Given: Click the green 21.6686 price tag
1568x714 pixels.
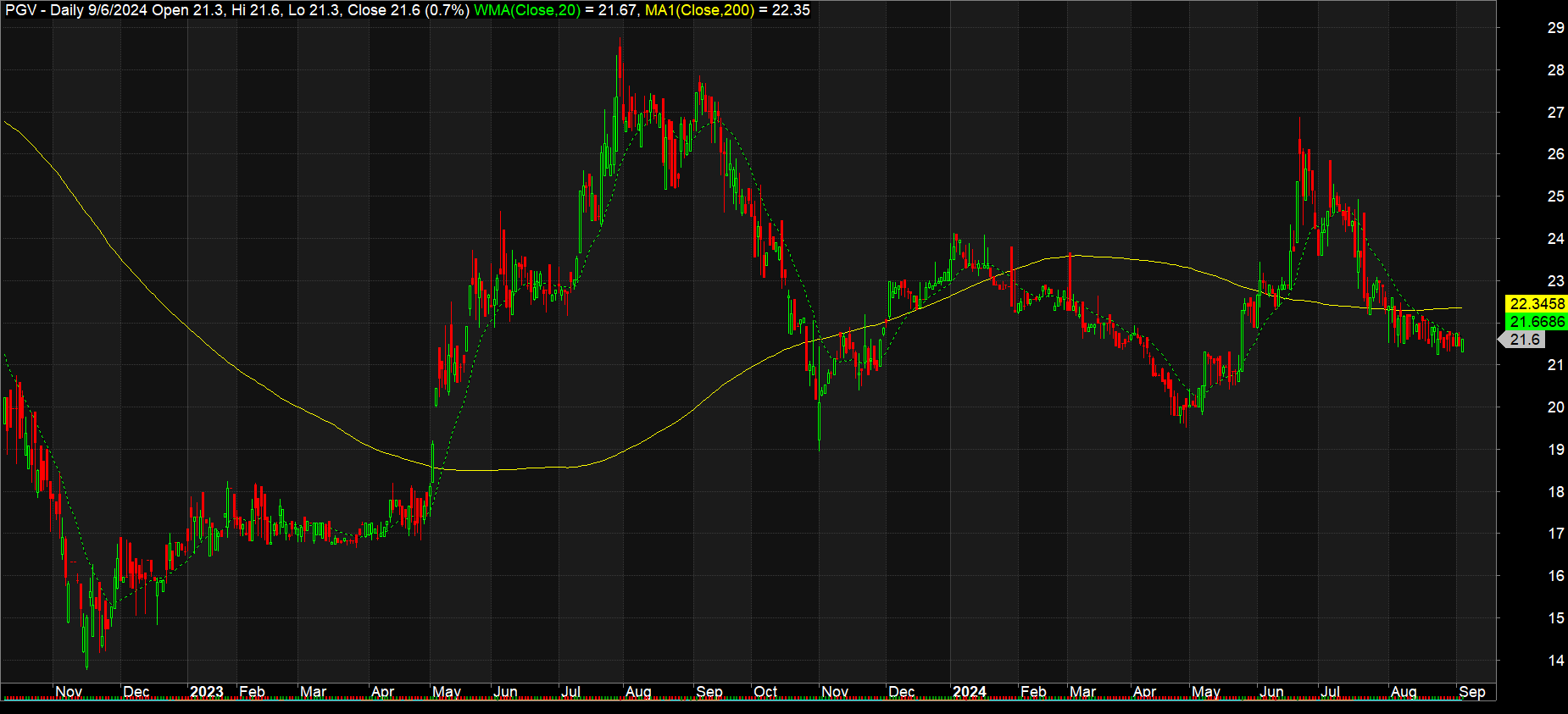Looking at the screenshot, I should click(1537, 322).
